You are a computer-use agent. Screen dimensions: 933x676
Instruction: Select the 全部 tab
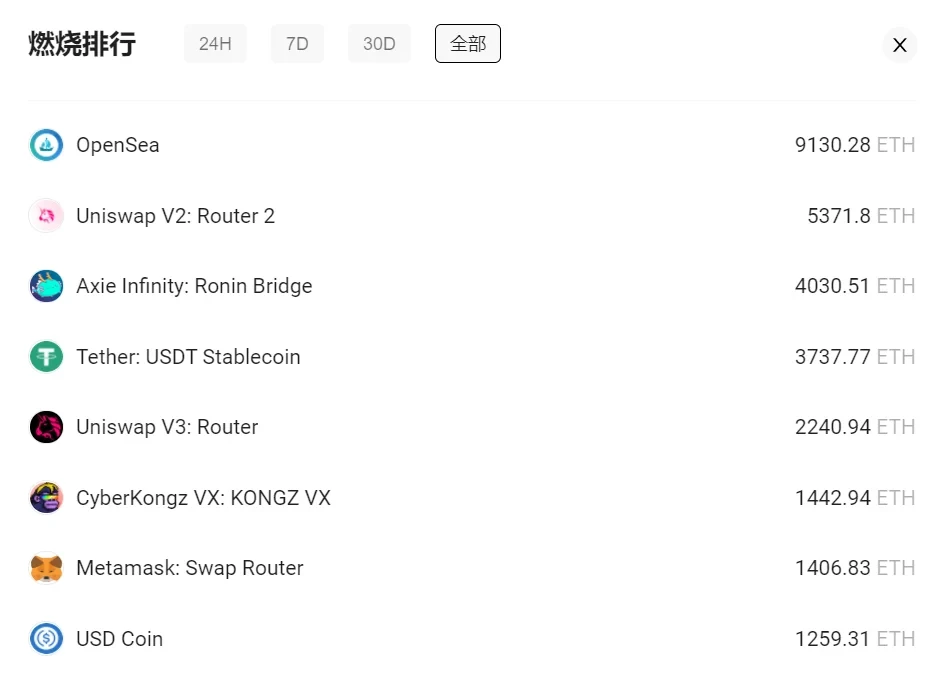click(468, 44)
